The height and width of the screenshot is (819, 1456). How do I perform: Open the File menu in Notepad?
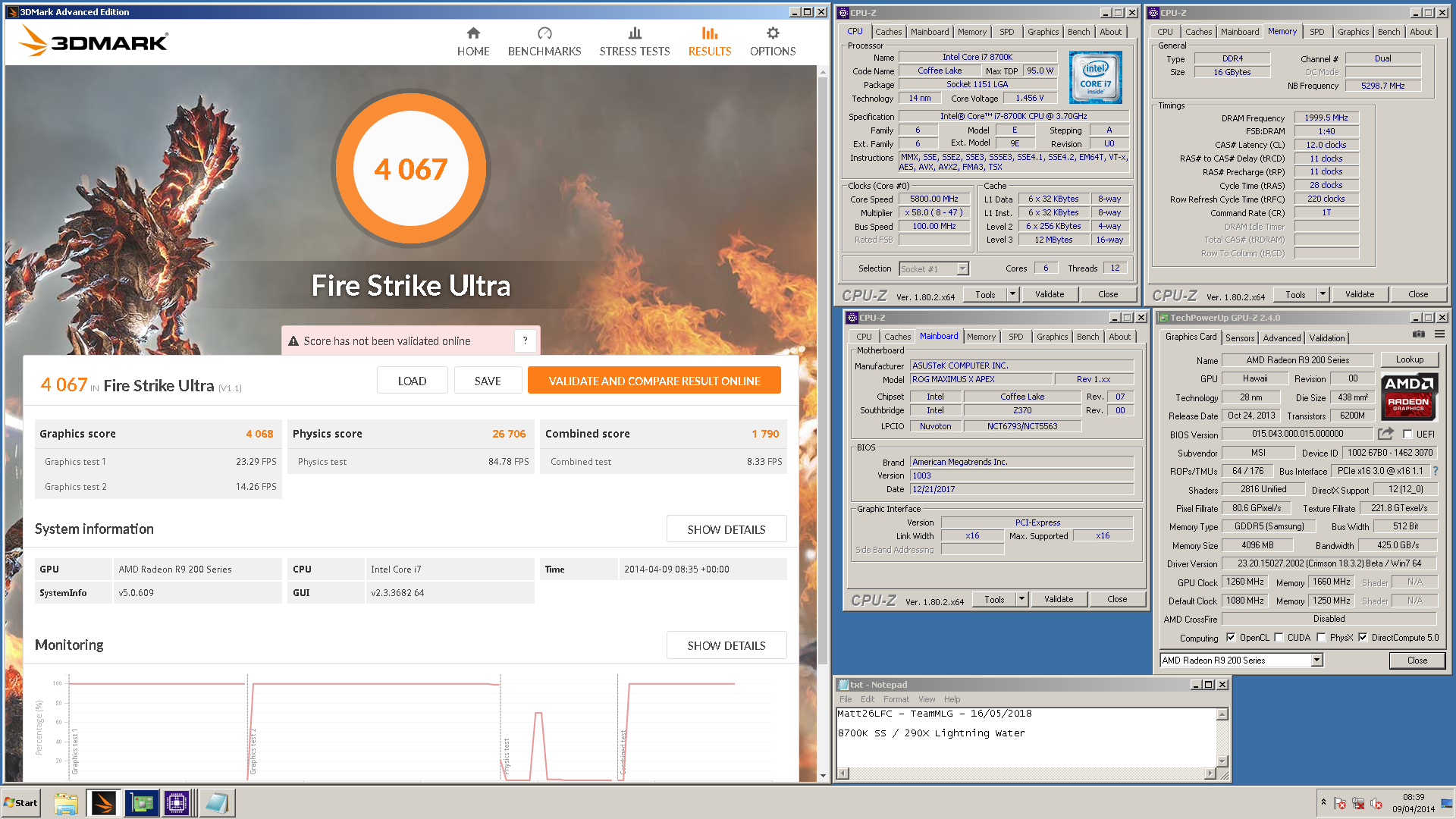coord(846,699)
